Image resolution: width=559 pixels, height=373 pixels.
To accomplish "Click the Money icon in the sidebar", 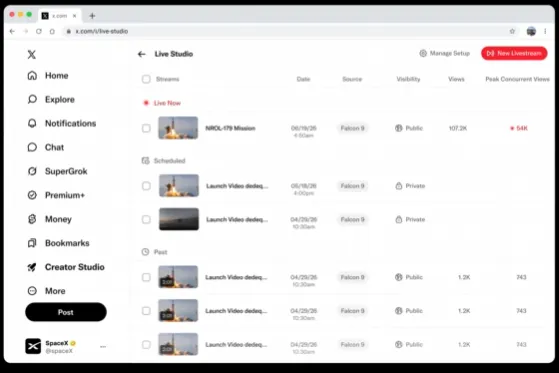I will coord(32,219).
